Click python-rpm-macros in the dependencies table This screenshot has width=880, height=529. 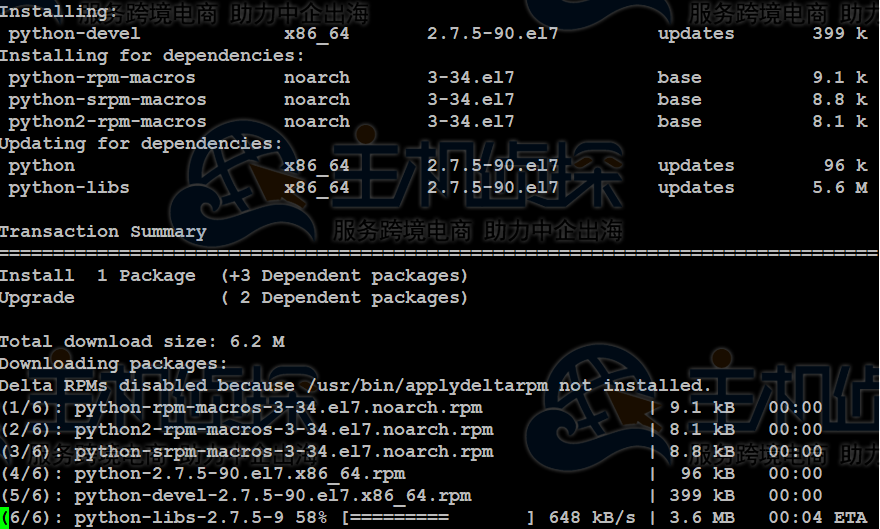tap(102, 78)
